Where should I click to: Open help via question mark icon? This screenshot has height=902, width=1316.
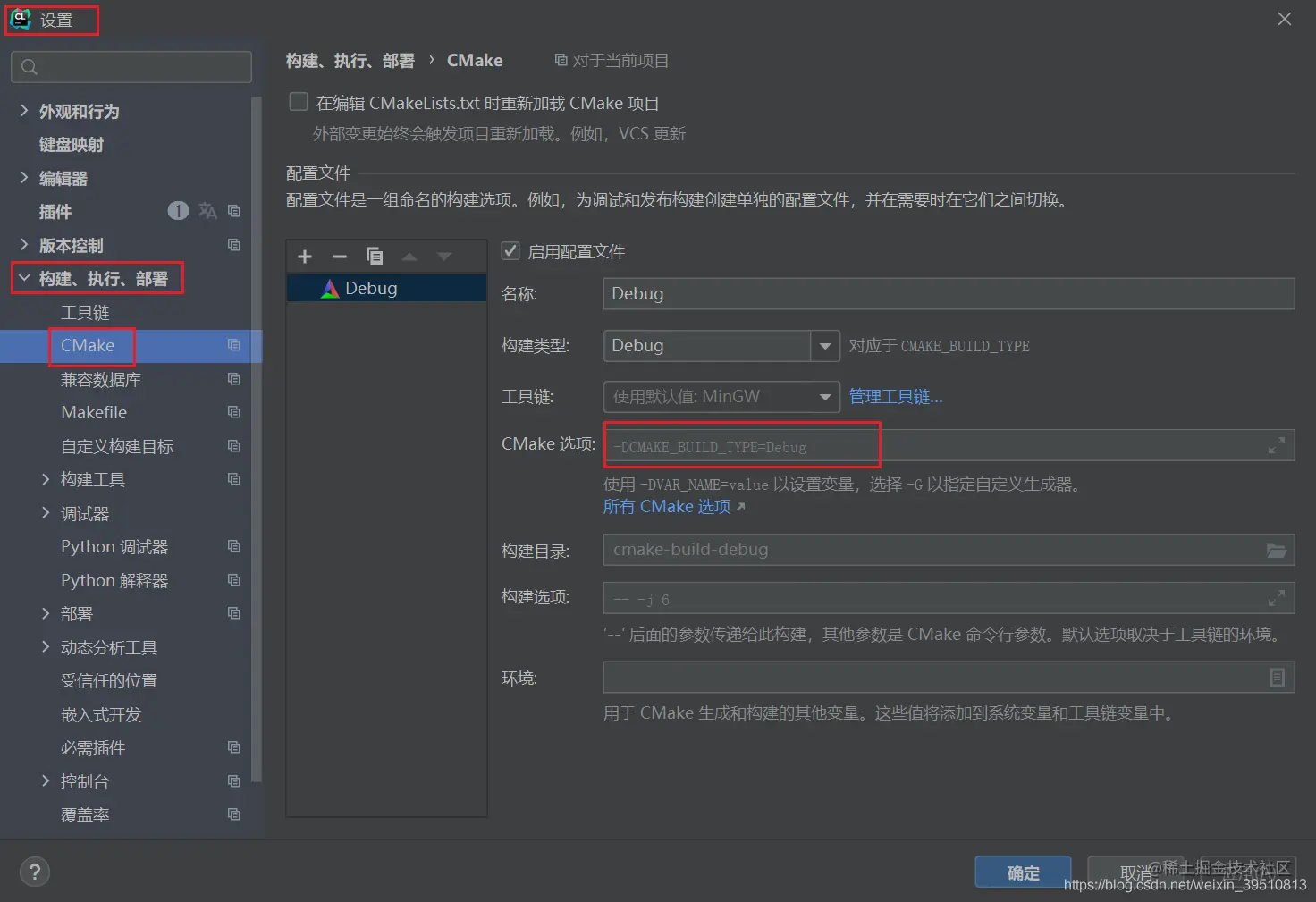point(34,872)
